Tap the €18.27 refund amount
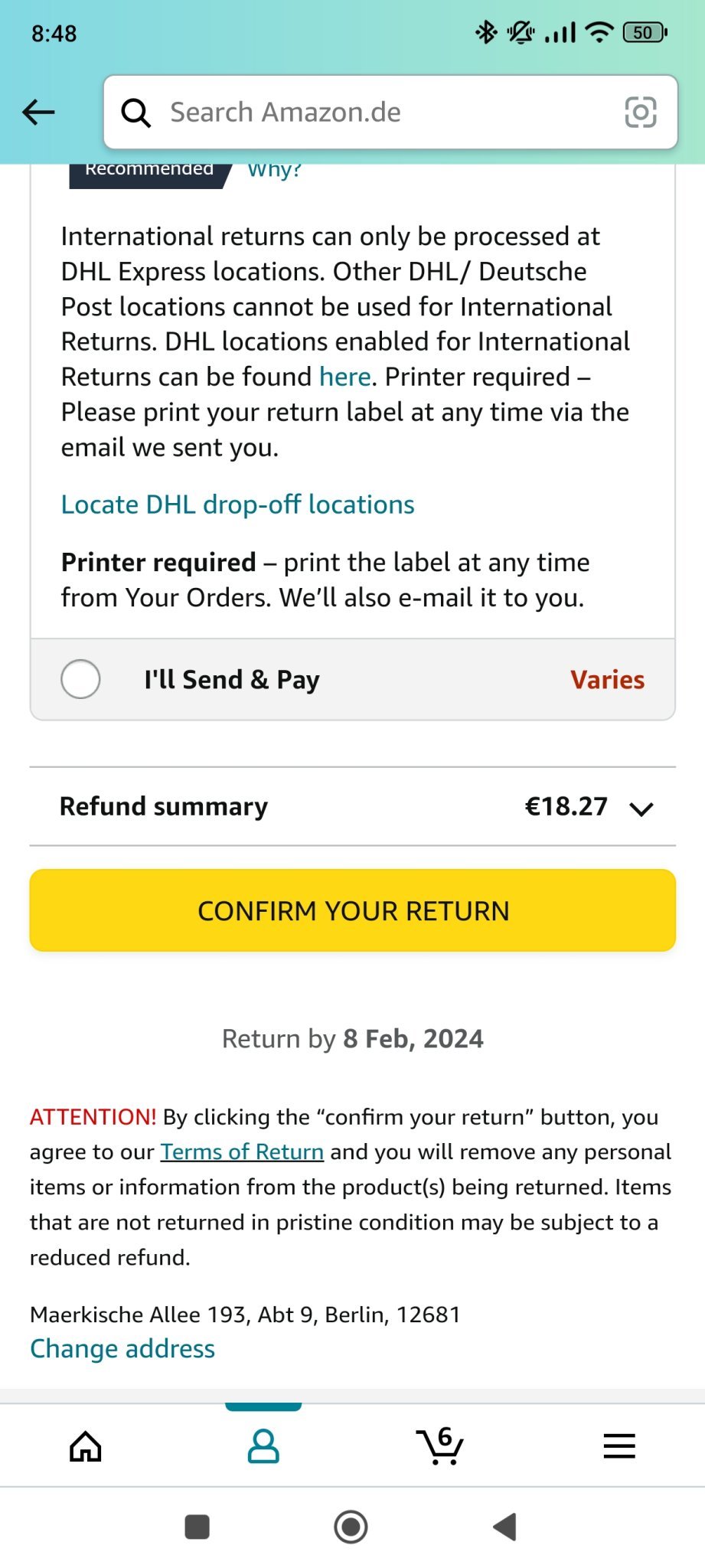This screenshot has height=1568, width=705. pos(566,806)
